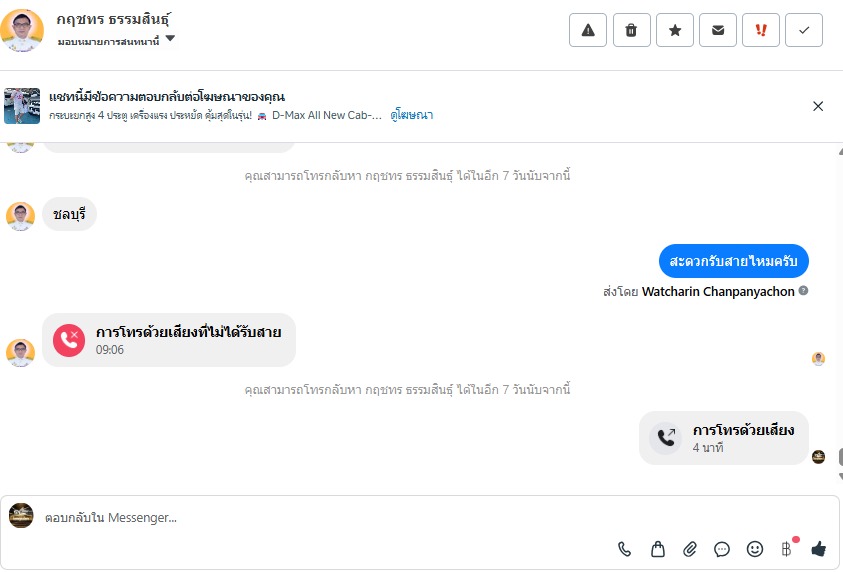
Task: Flag conversation with red exclamation icon
Action: click(x=761, y=30)
